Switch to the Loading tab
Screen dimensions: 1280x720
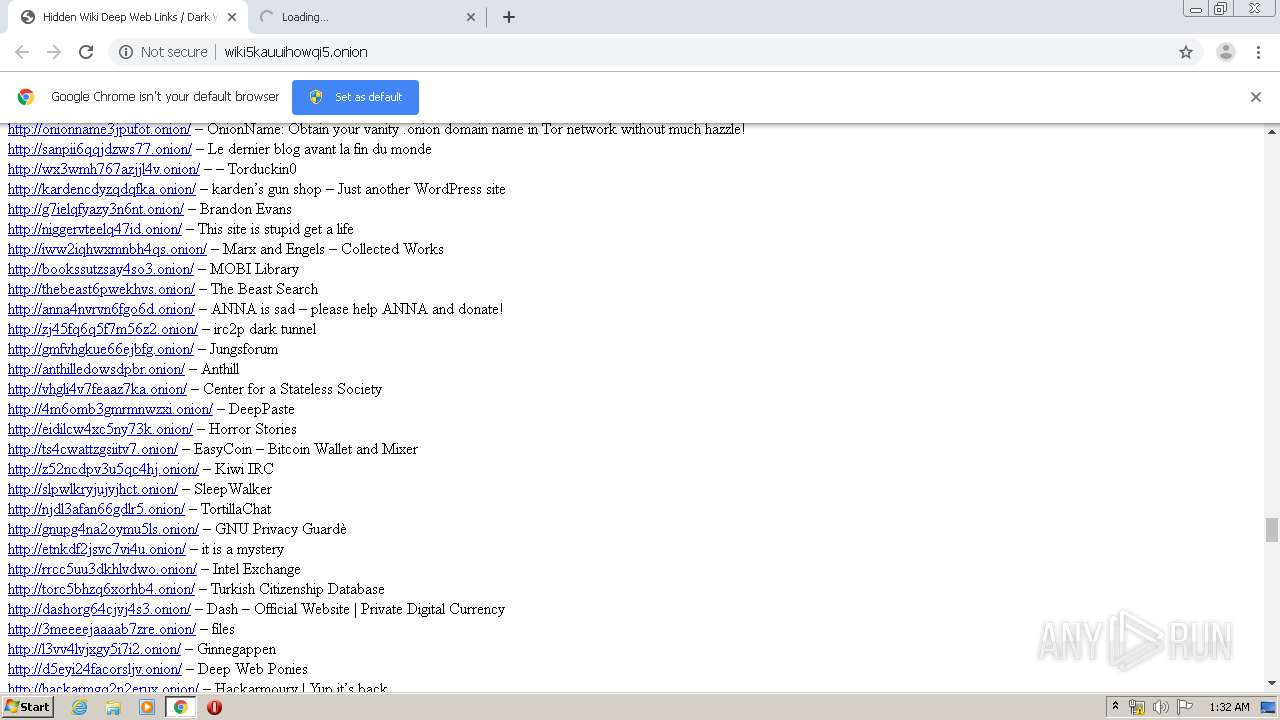point(366,17)
